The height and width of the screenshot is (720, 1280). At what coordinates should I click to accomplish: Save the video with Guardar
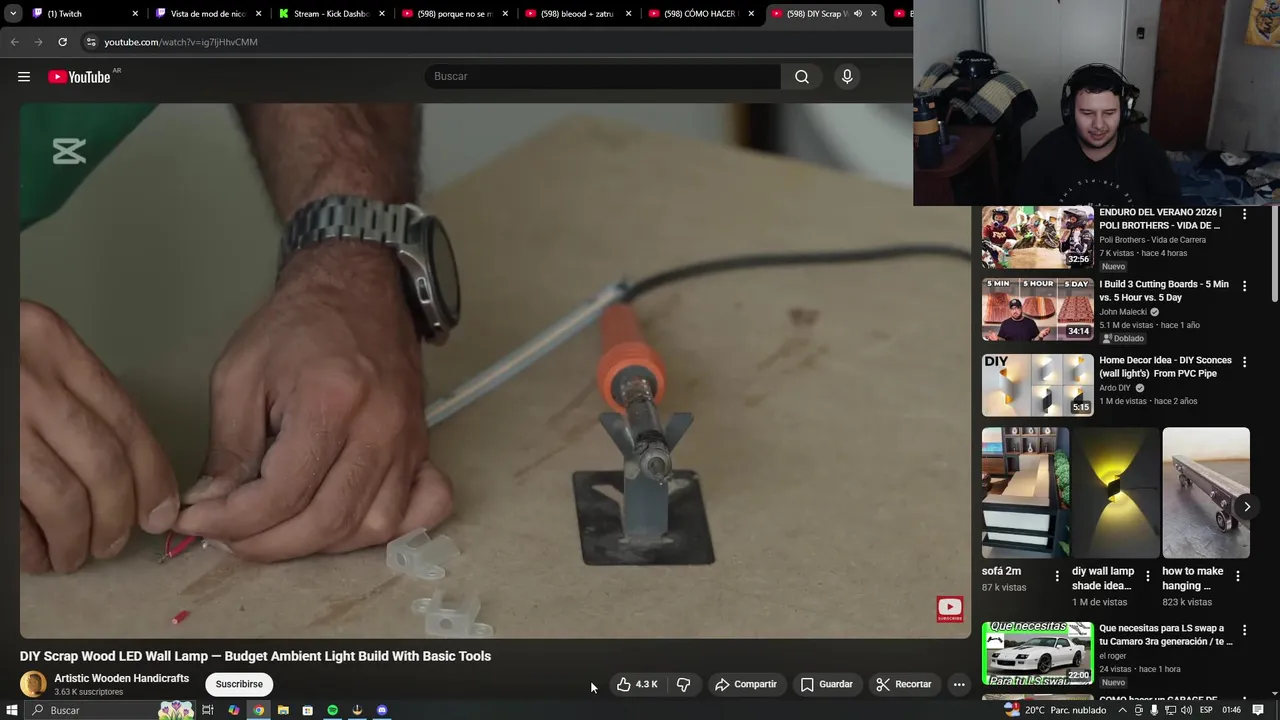pos(827,684)
